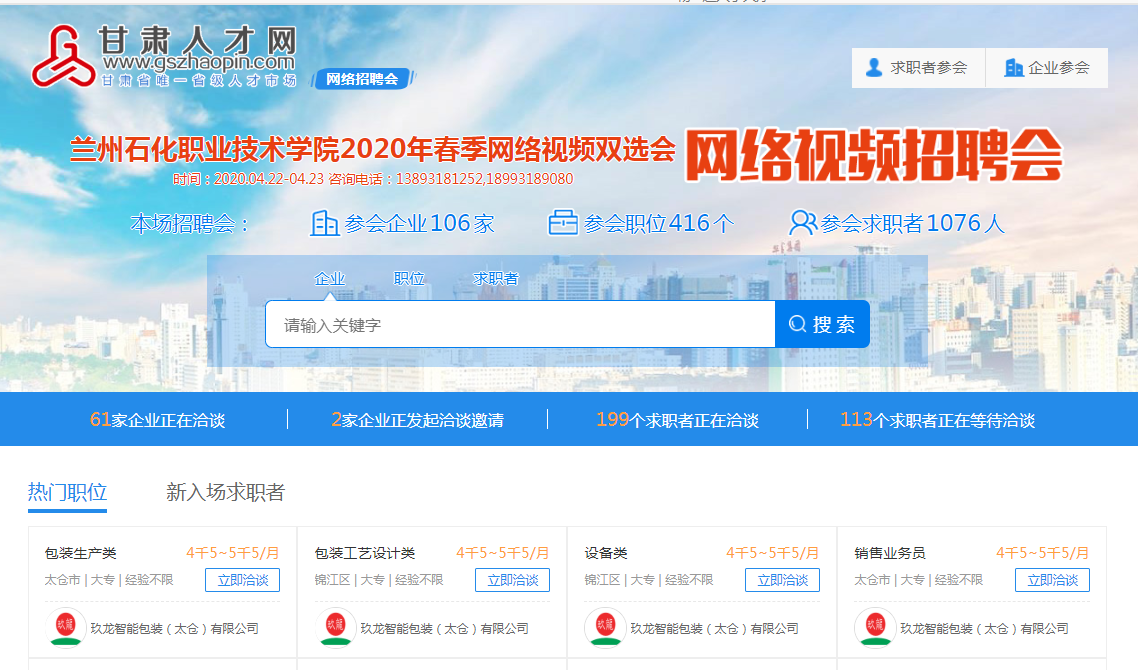Click 2家企业正发起洽谈邀请 status
The height and width of the screenshot is (670, 1138).
coord(417,420)
